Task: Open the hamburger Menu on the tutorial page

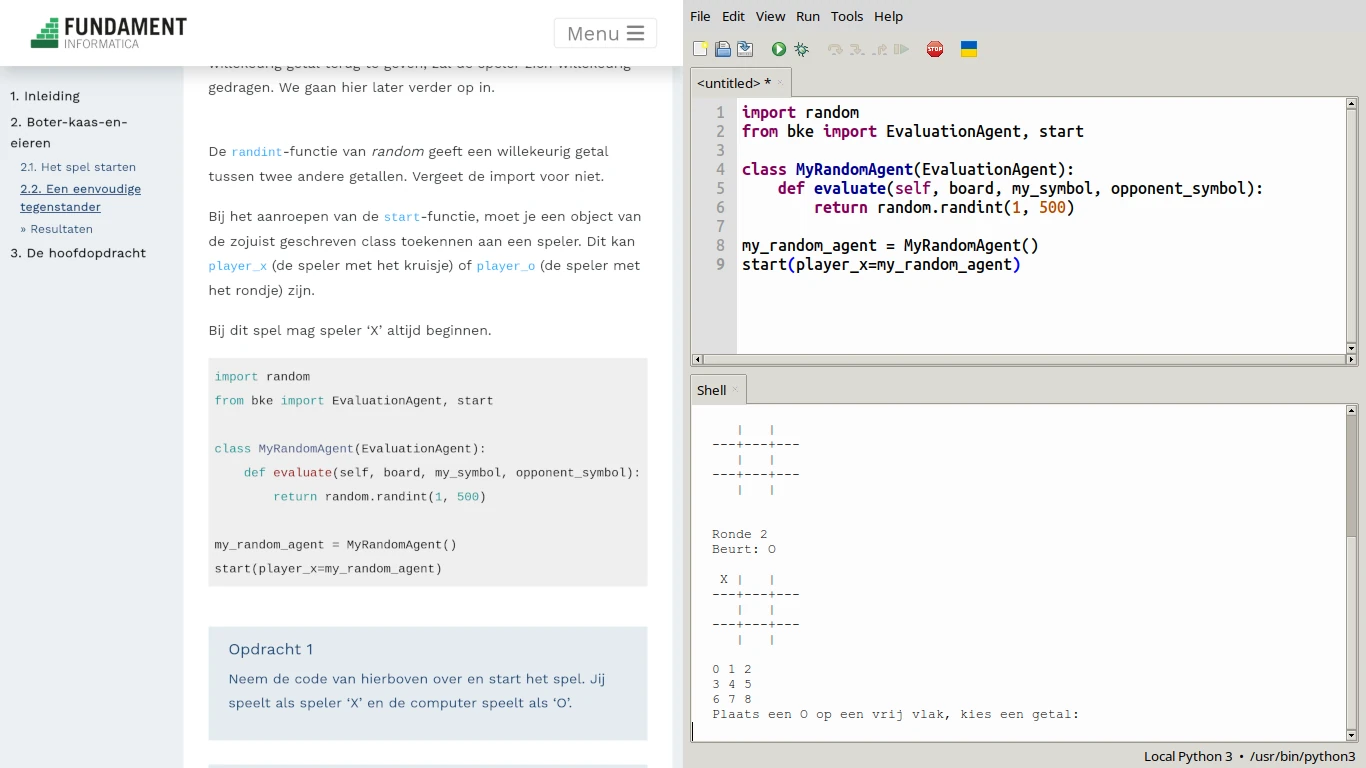Action: pos(605,33)
